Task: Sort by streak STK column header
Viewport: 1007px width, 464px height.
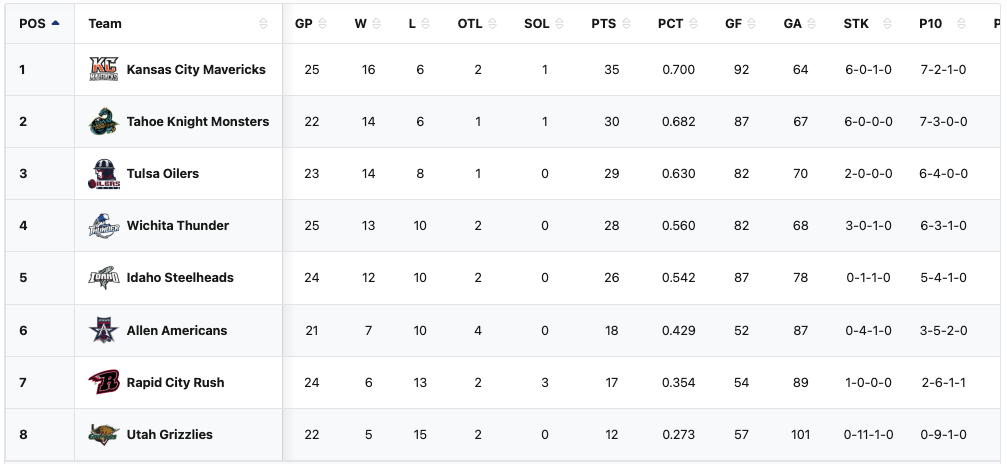Action: point(856,24)
